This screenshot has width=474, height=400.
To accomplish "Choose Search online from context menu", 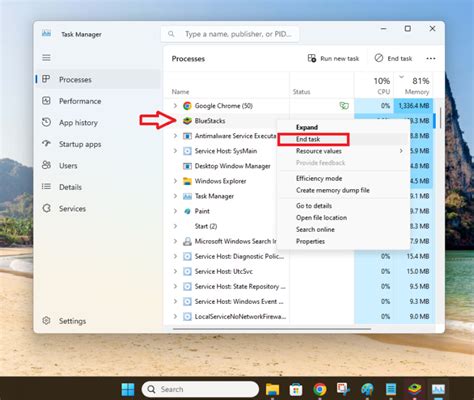I will click(343, 229).
